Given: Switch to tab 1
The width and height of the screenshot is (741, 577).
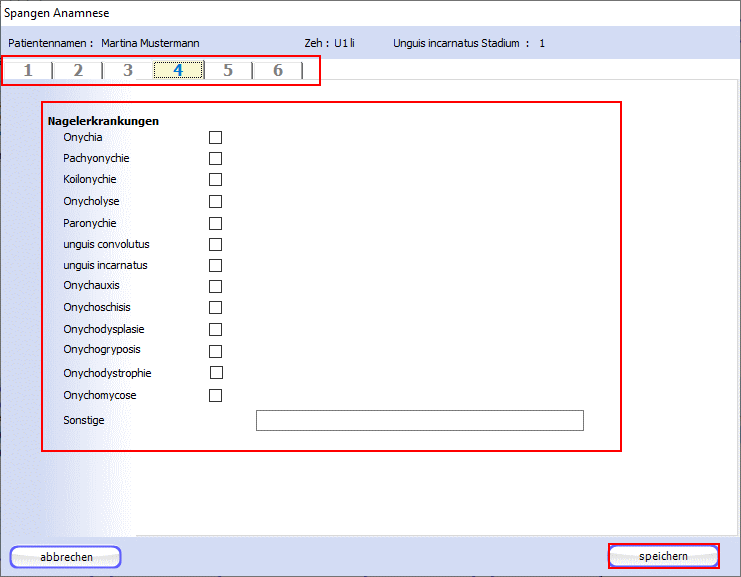Looking at the screenshot, I should point(28,70).
